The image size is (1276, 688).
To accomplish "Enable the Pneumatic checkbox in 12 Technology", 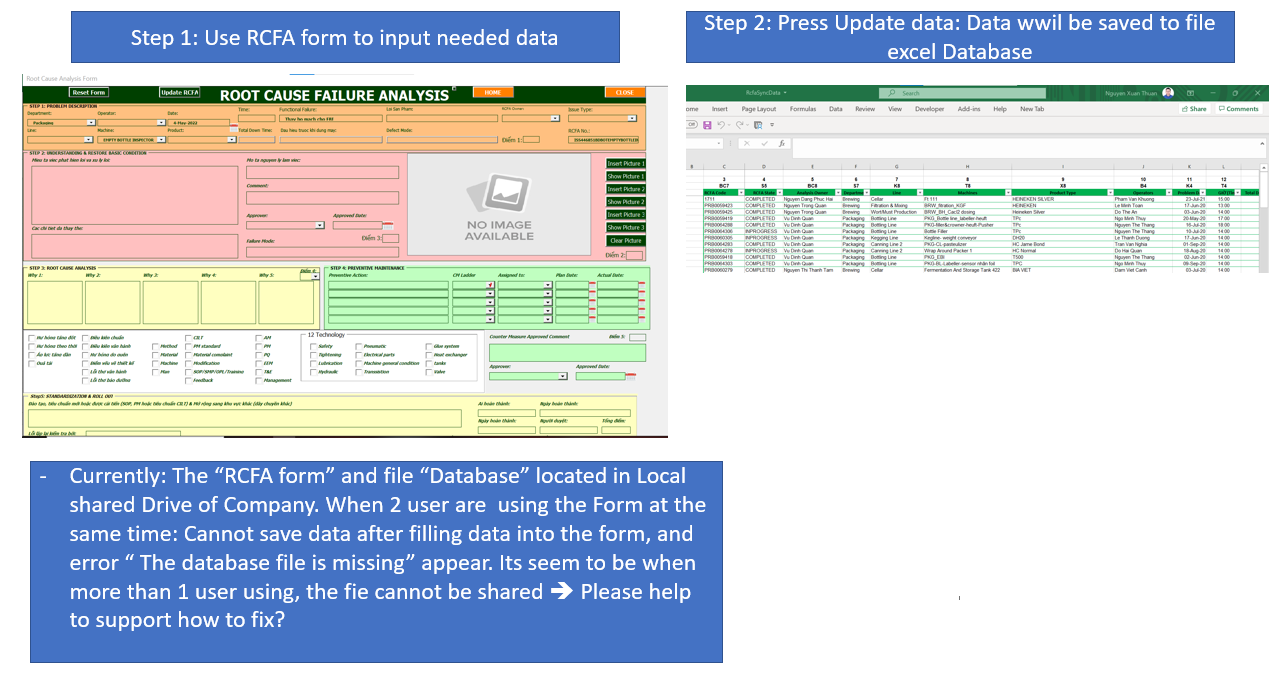I will (x=358, y=346).
